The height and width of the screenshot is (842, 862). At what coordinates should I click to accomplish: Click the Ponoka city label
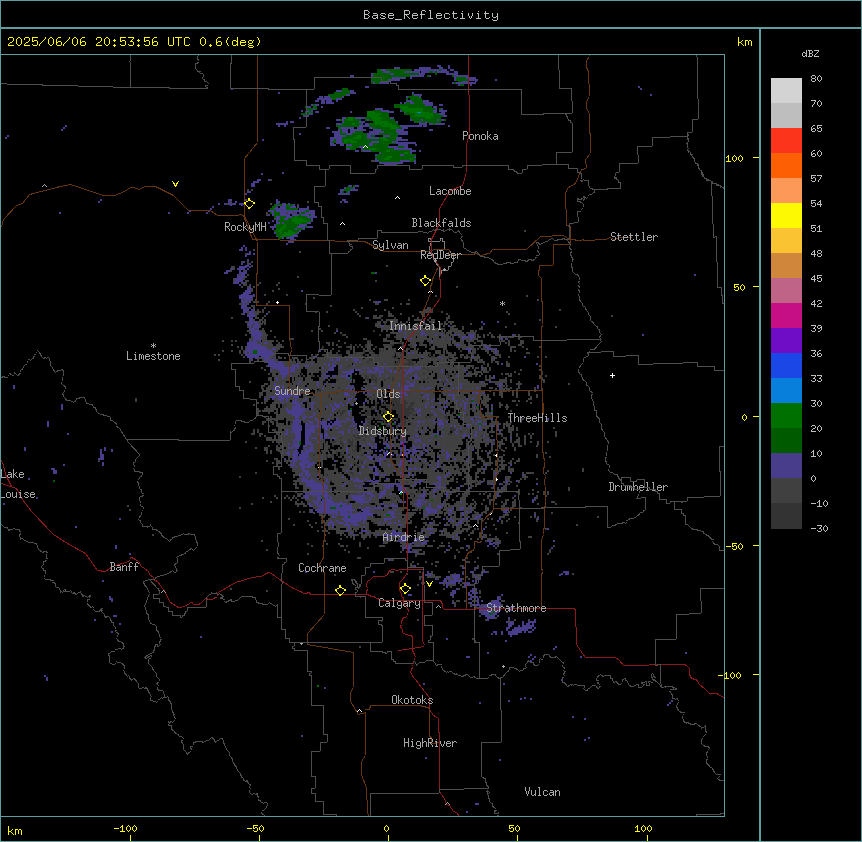coord(480,136)
